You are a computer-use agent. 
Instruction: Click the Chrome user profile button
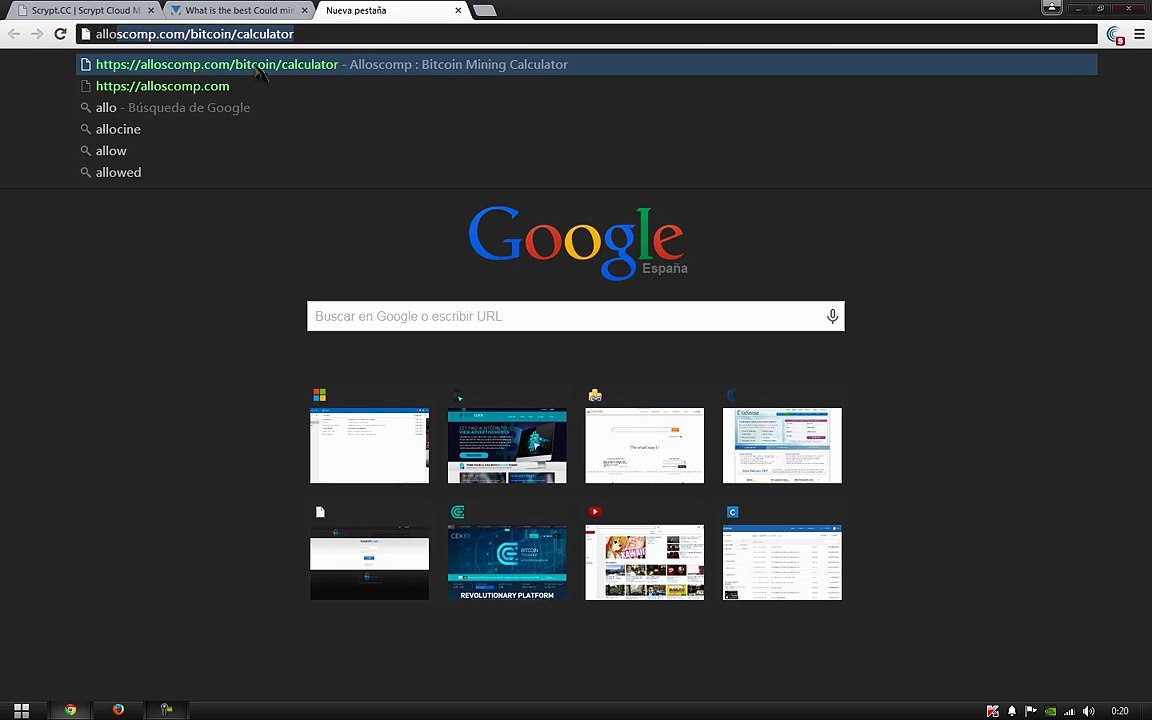pyautogui.click(x=1051, y=7)
